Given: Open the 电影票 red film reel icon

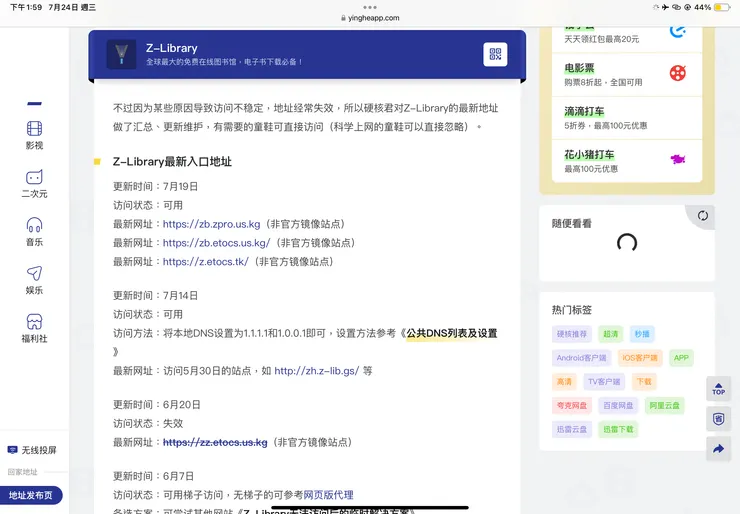Looking at the screenshot, I should pos(678,73).
